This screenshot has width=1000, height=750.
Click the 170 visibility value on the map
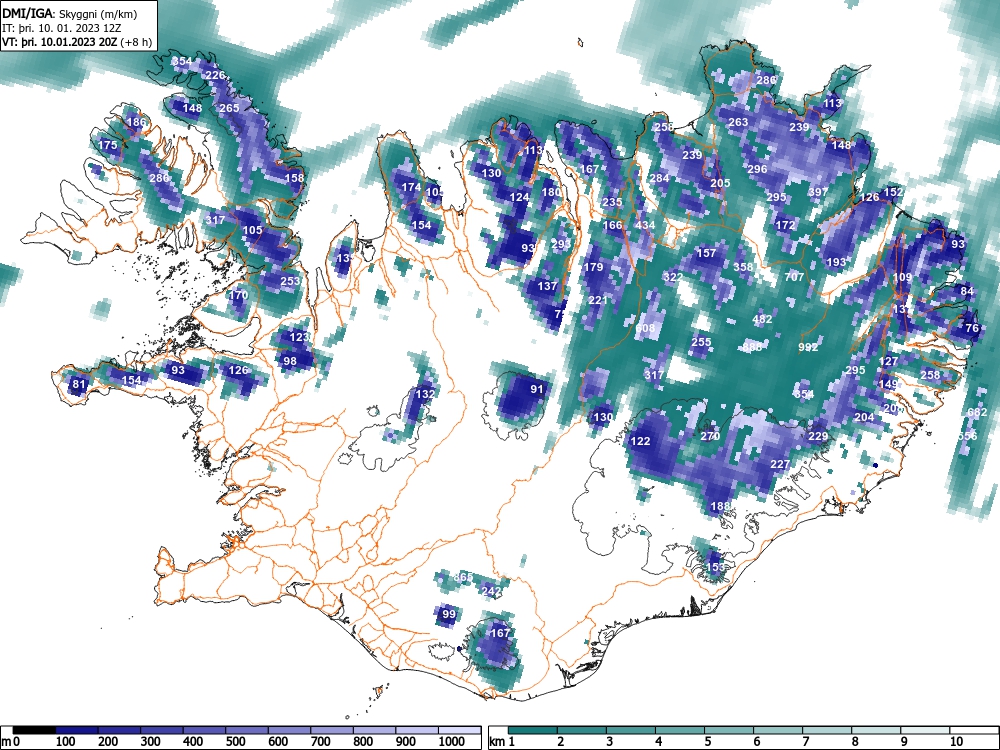[x=238, y=295]
